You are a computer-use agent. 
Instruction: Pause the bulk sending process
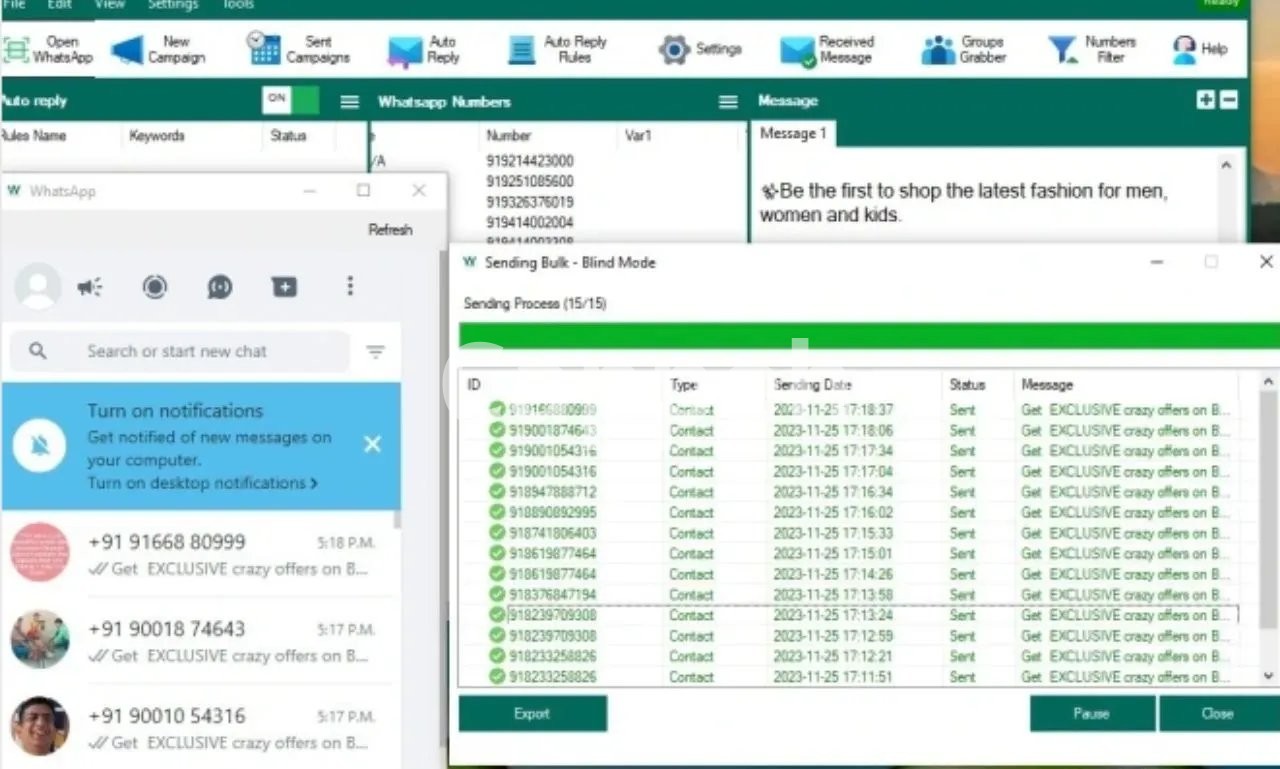tap(1091, 714)
